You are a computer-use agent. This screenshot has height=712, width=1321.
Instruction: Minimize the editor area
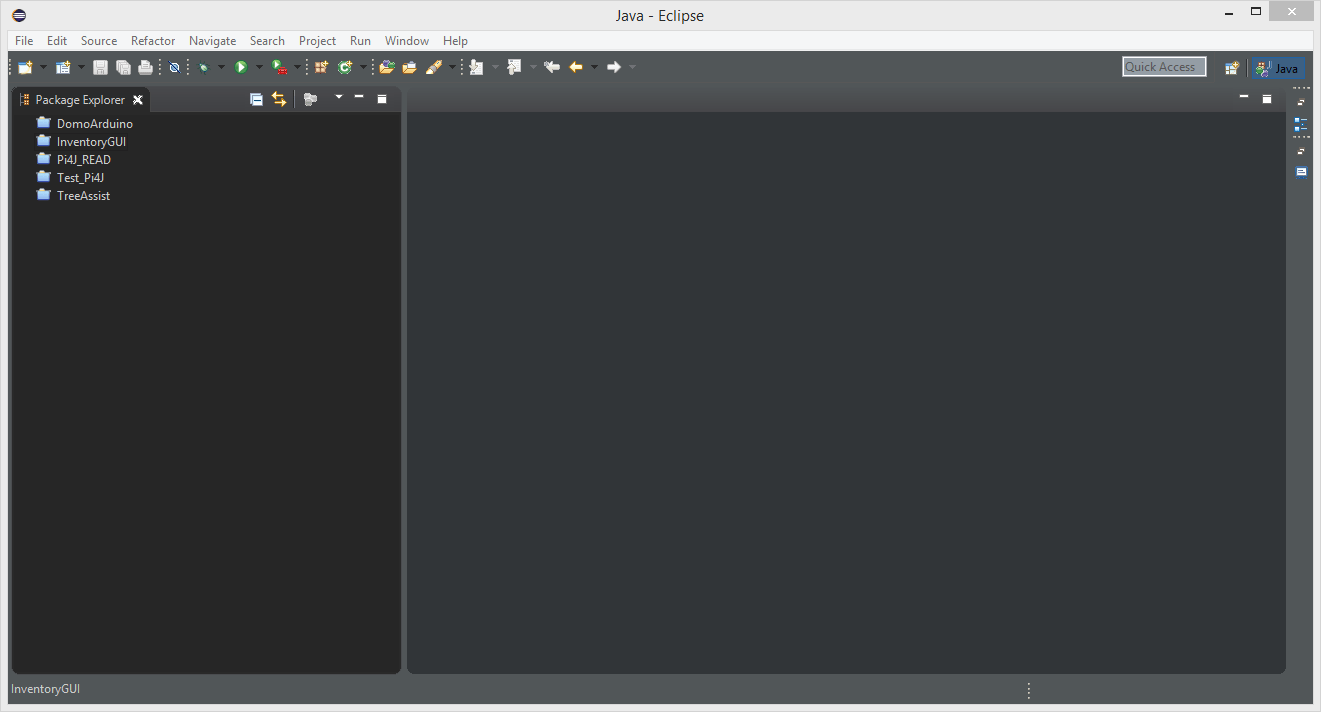tap(1243, 98)
